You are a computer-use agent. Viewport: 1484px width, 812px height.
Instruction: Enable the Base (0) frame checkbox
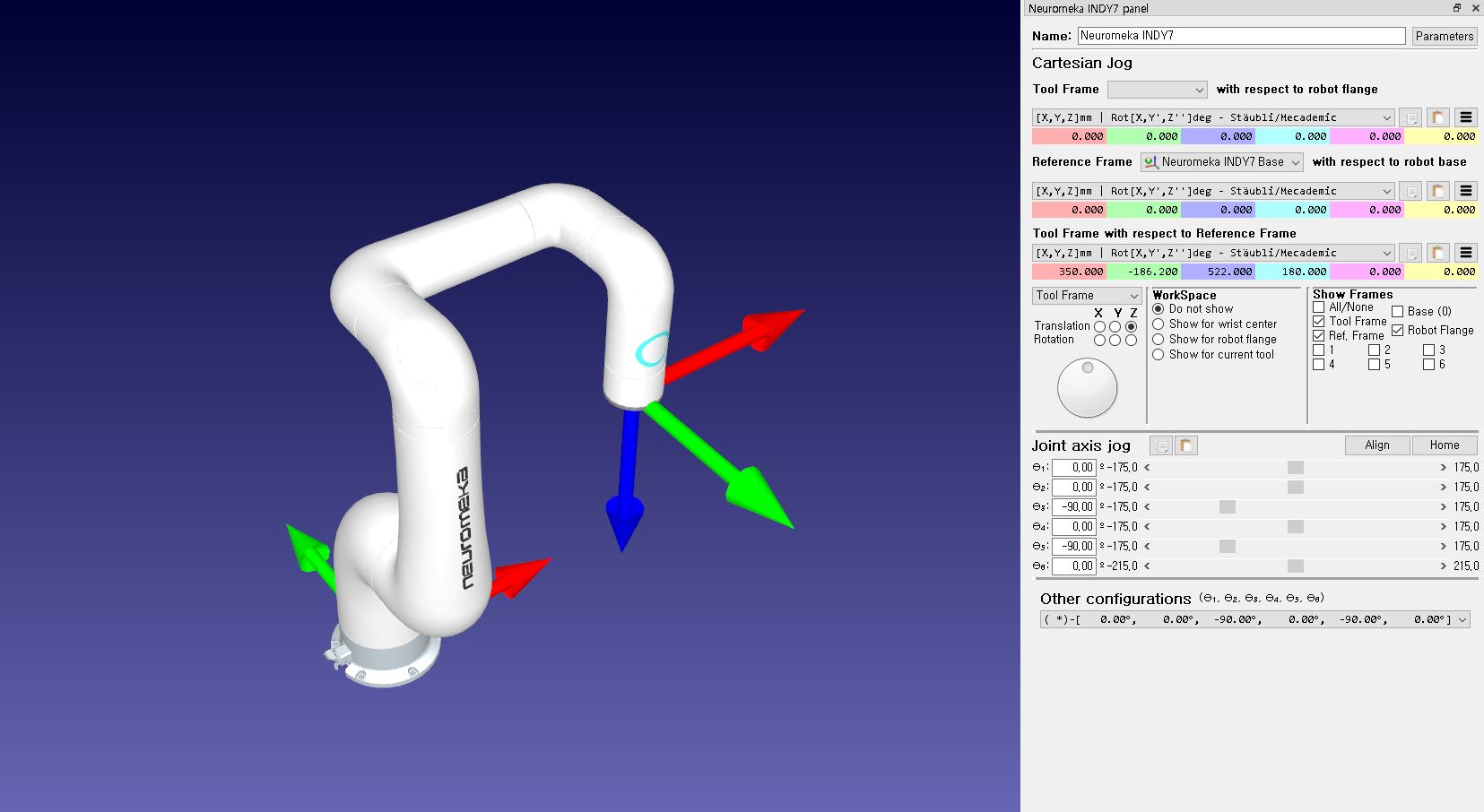(1398, 312)
